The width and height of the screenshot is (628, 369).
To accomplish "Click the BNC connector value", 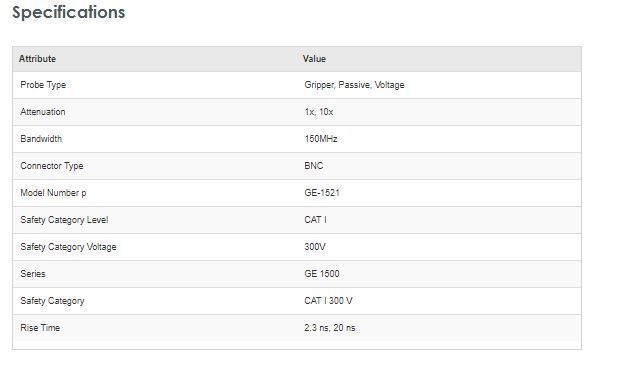I will 314,165.
